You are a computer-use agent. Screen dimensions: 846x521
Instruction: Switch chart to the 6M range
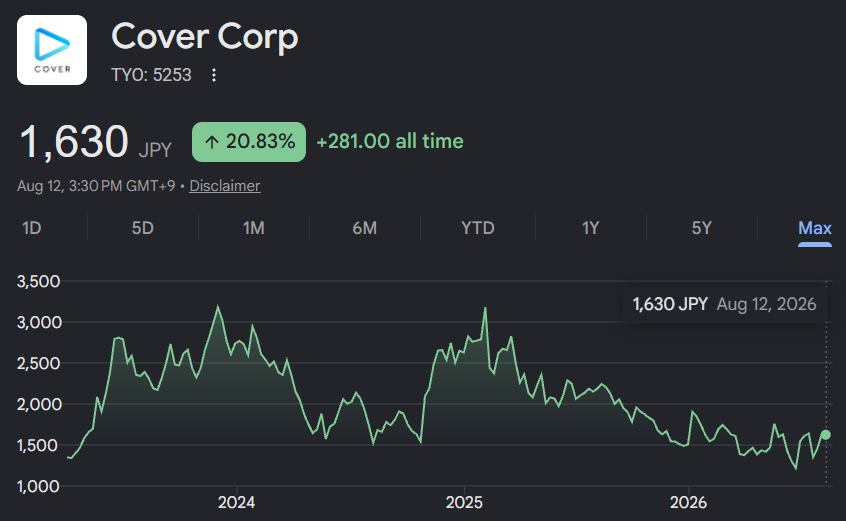click(x=365, y=228)
